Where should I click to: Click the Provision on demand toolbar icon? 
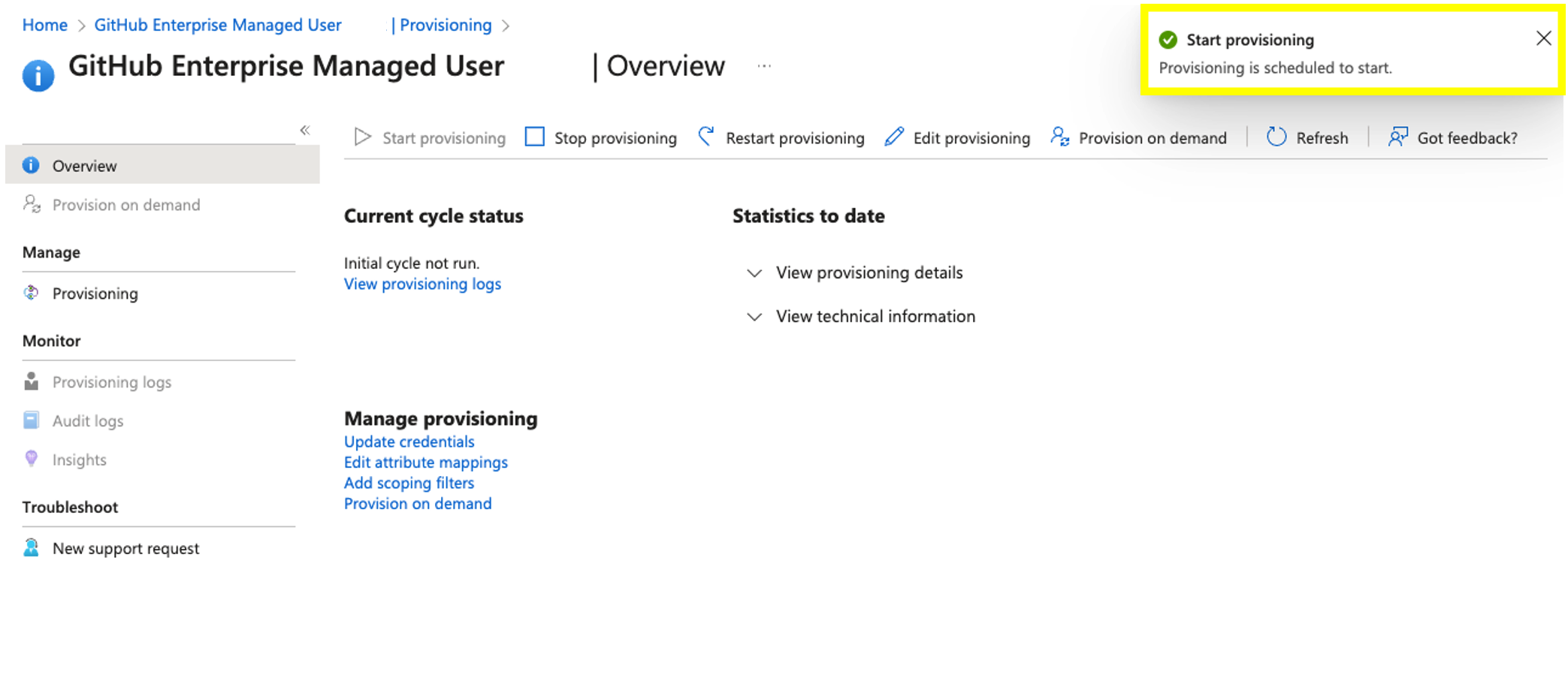click(1059, 137)
